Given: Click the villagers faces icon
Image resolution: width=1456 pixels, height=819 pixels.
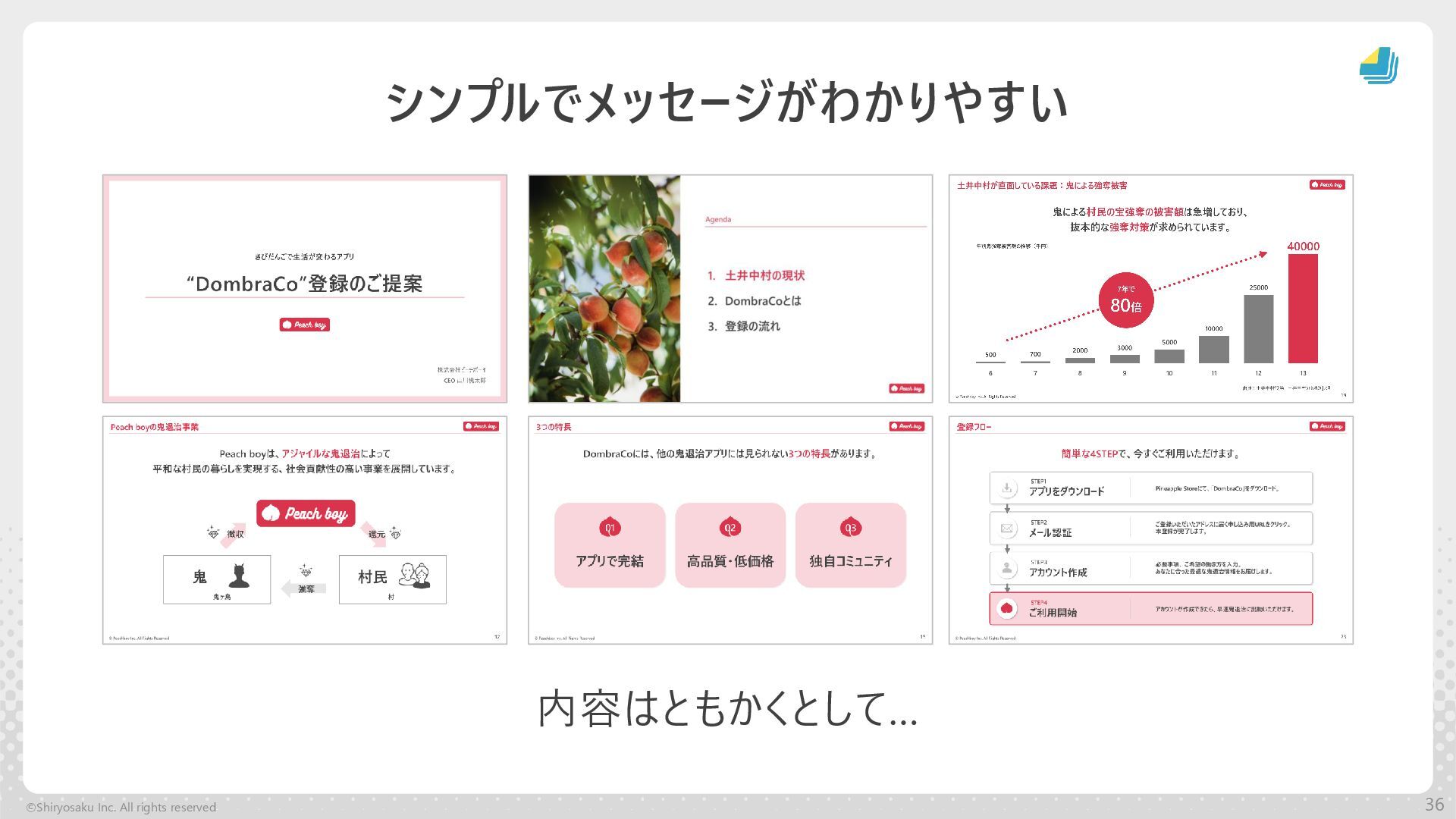Looking at the screenshot, I should [x=415, y=576].
